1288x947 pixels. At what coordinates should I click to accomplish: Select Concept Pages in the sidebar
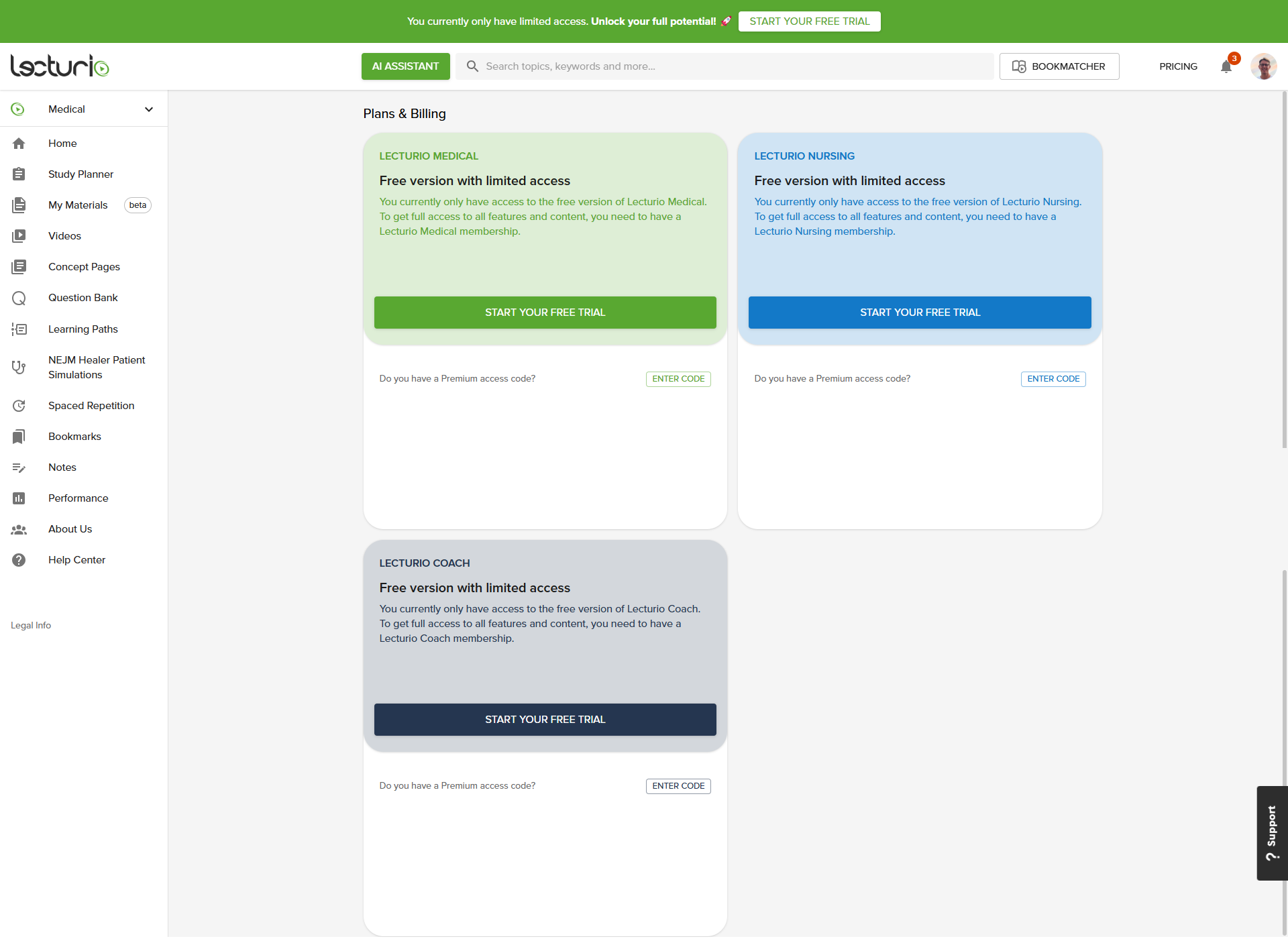click(x=84, y=267)
